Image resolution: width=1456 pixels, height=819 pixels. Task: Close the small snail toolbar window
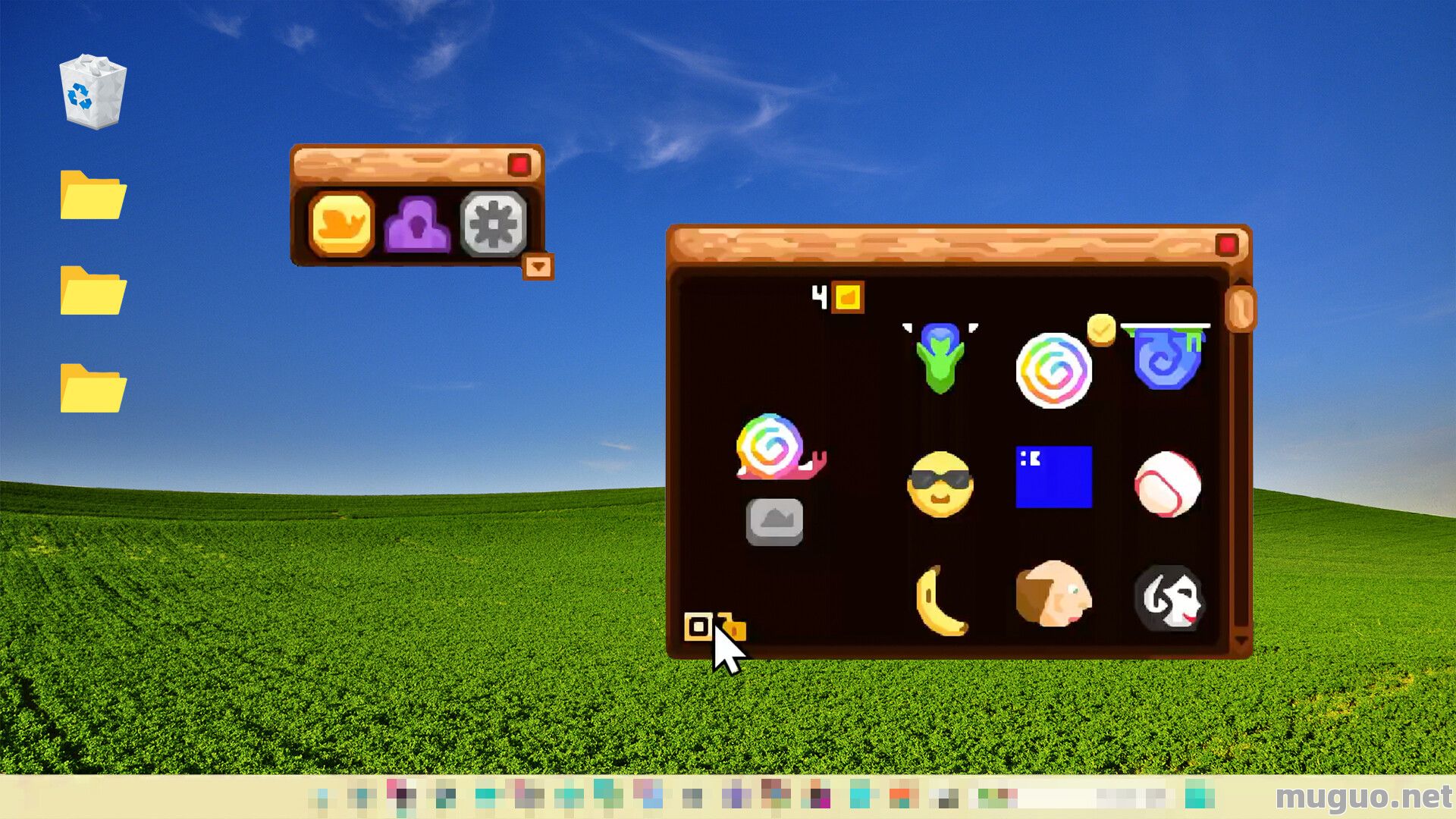click(519, 165)
